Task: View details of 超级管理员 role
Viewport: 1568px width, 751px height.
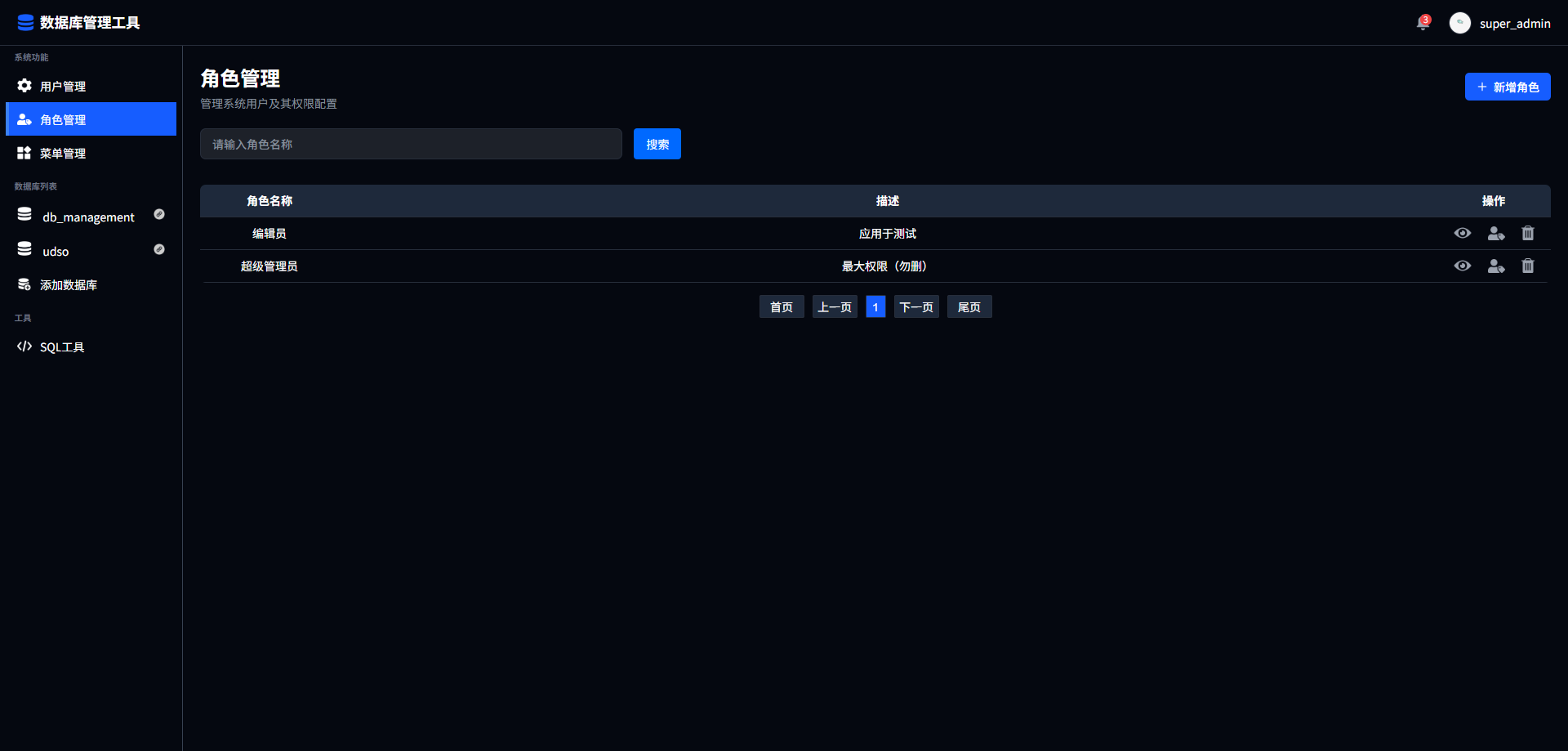Action: click(1462, 266)
